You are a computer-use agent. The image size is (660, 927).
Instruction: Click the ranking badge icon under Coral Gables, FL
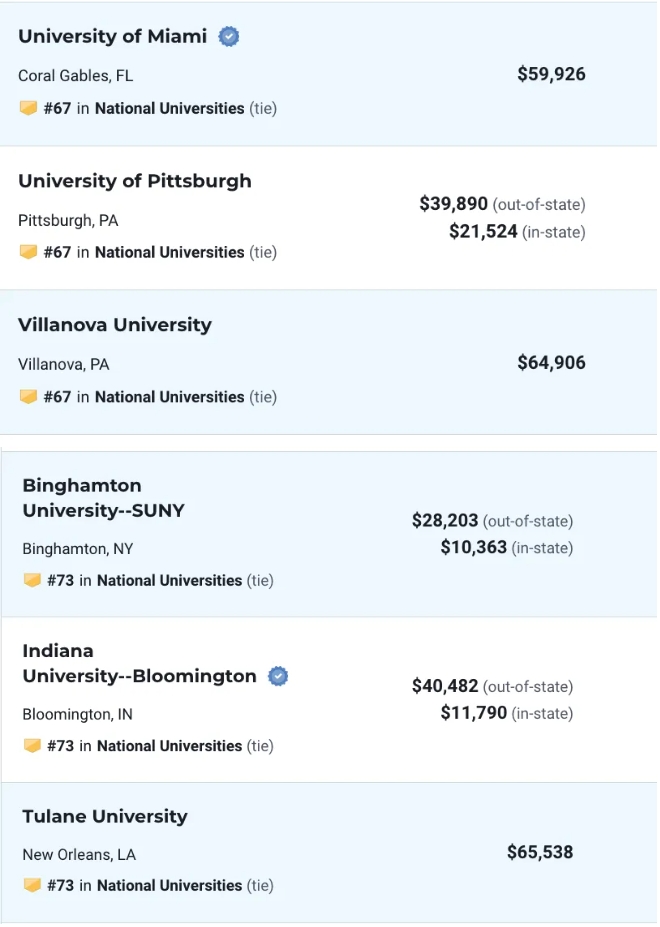28,108
